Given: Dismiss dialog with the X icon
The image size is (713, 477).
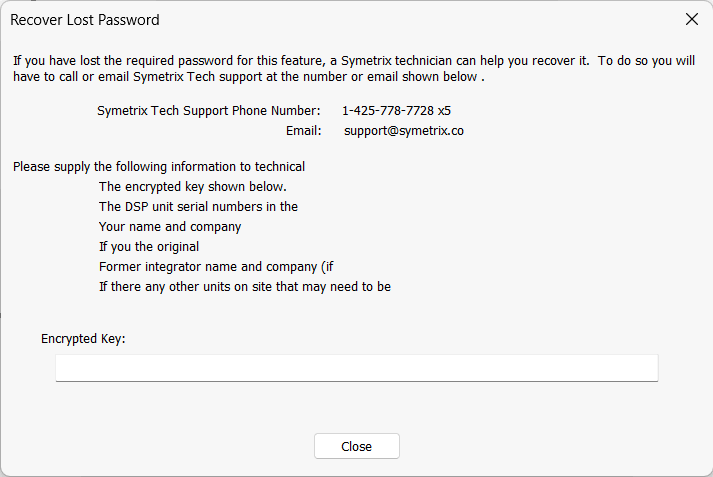Looking at the screenshot, I should [692, 19].
